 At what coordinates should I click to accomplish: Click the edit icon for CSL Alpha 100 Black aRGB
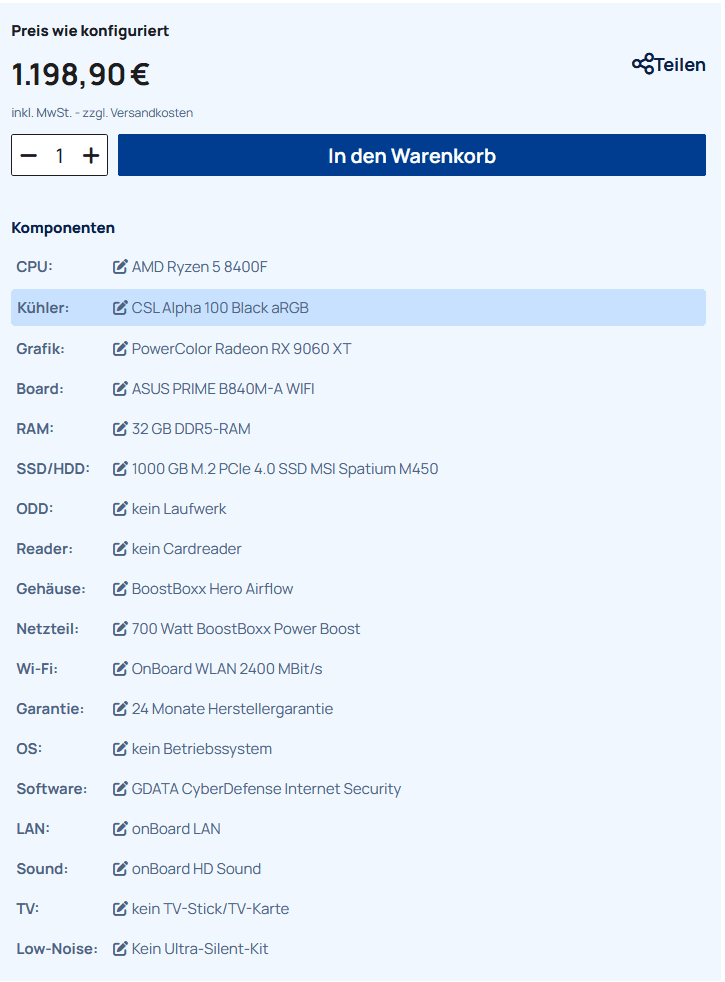click(120, 308)
